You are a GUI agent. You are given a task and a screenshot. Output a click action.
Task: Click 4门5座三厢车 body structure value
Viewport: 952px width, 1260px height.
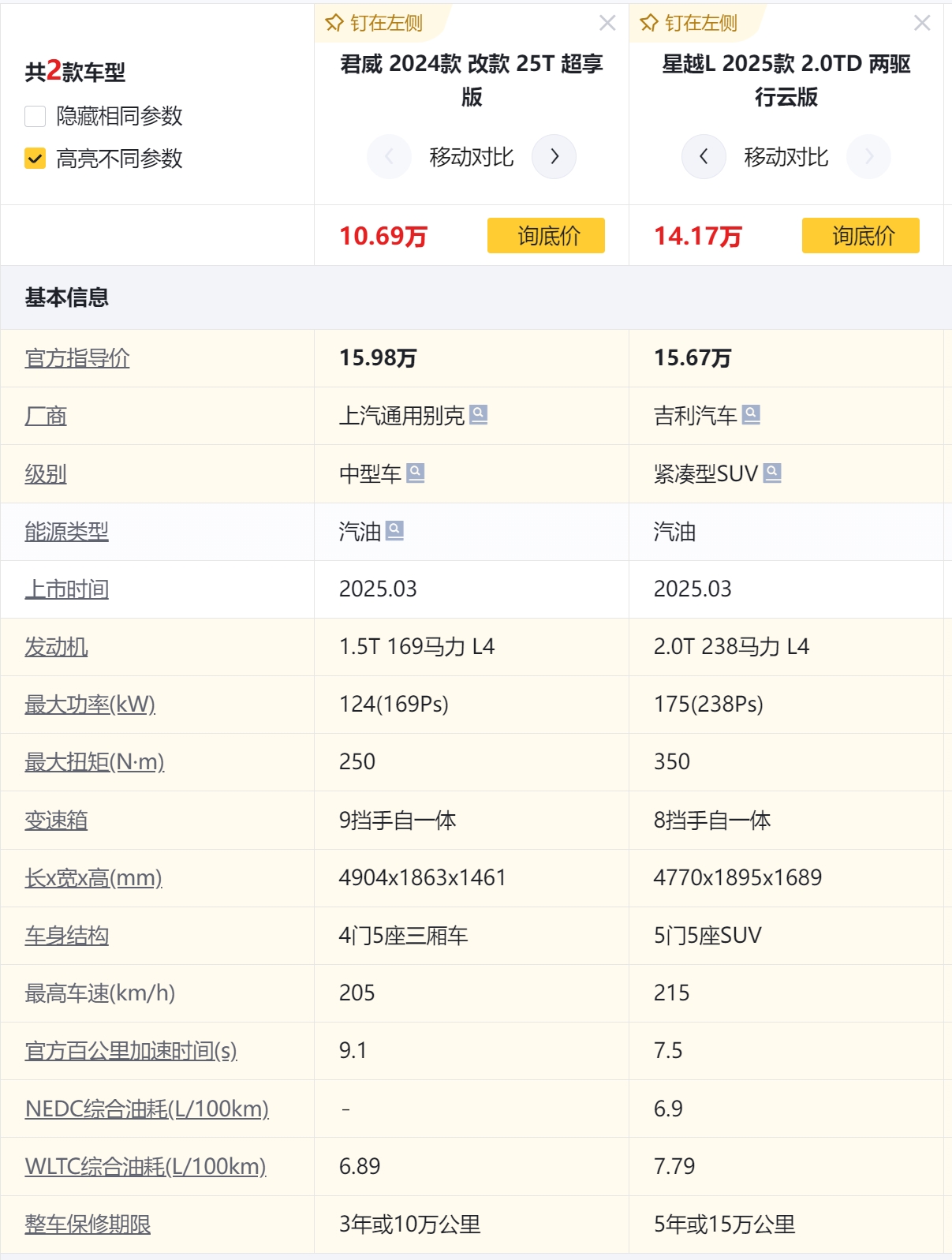[403, 936]
